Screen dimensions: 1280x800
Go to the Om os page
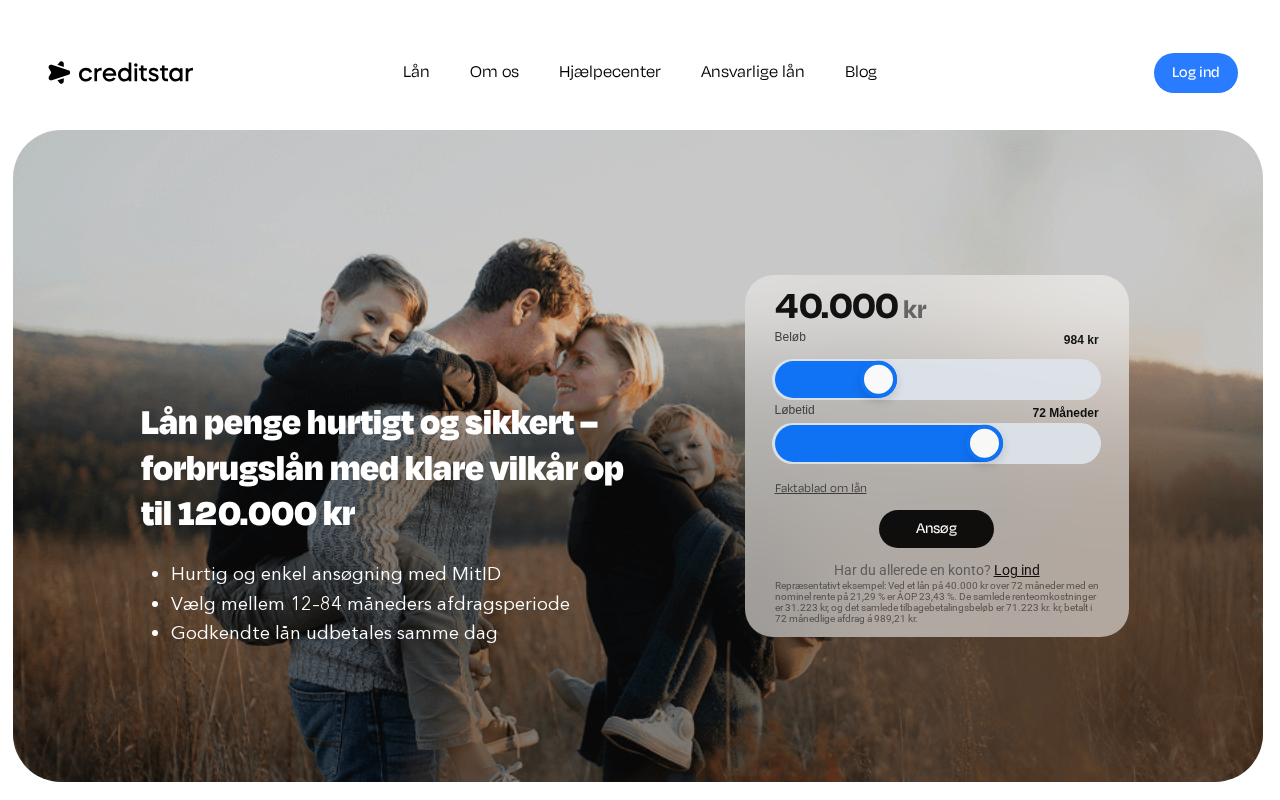494,72
